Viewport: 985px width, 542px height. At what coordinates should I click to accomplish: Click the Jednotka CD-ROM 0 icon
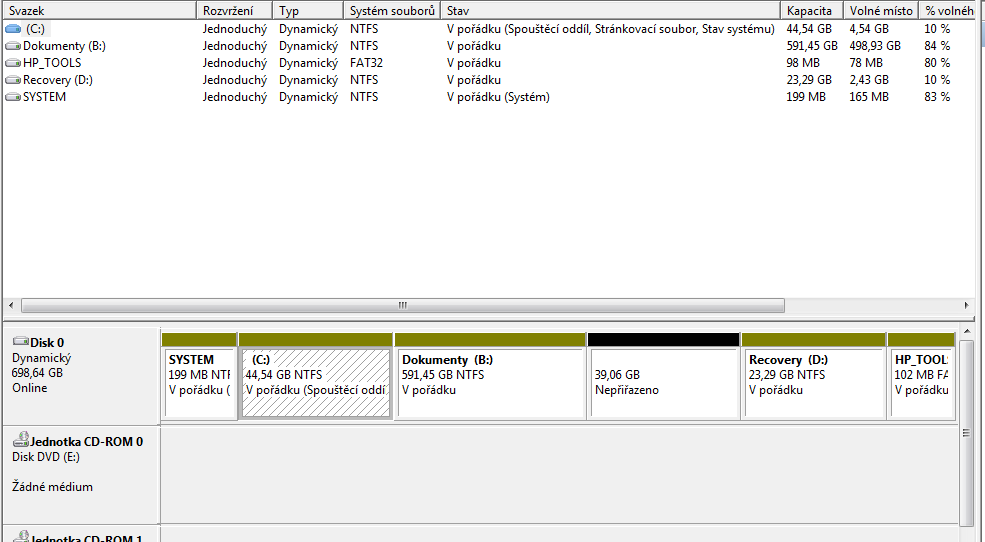pyautogui.click(x=21, y=440)
